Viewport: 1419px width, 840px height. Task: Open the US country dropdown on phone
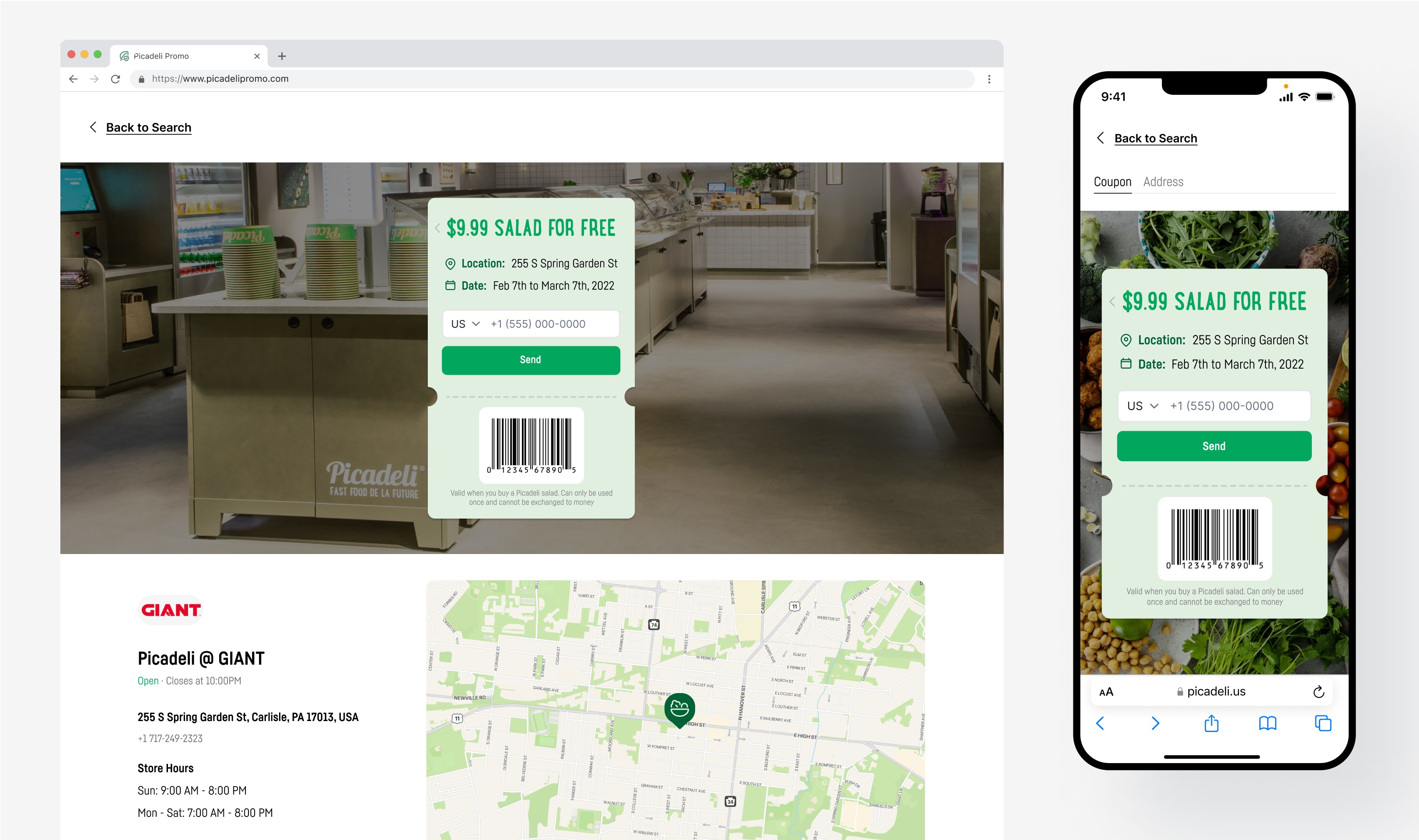coord(1142,406)
